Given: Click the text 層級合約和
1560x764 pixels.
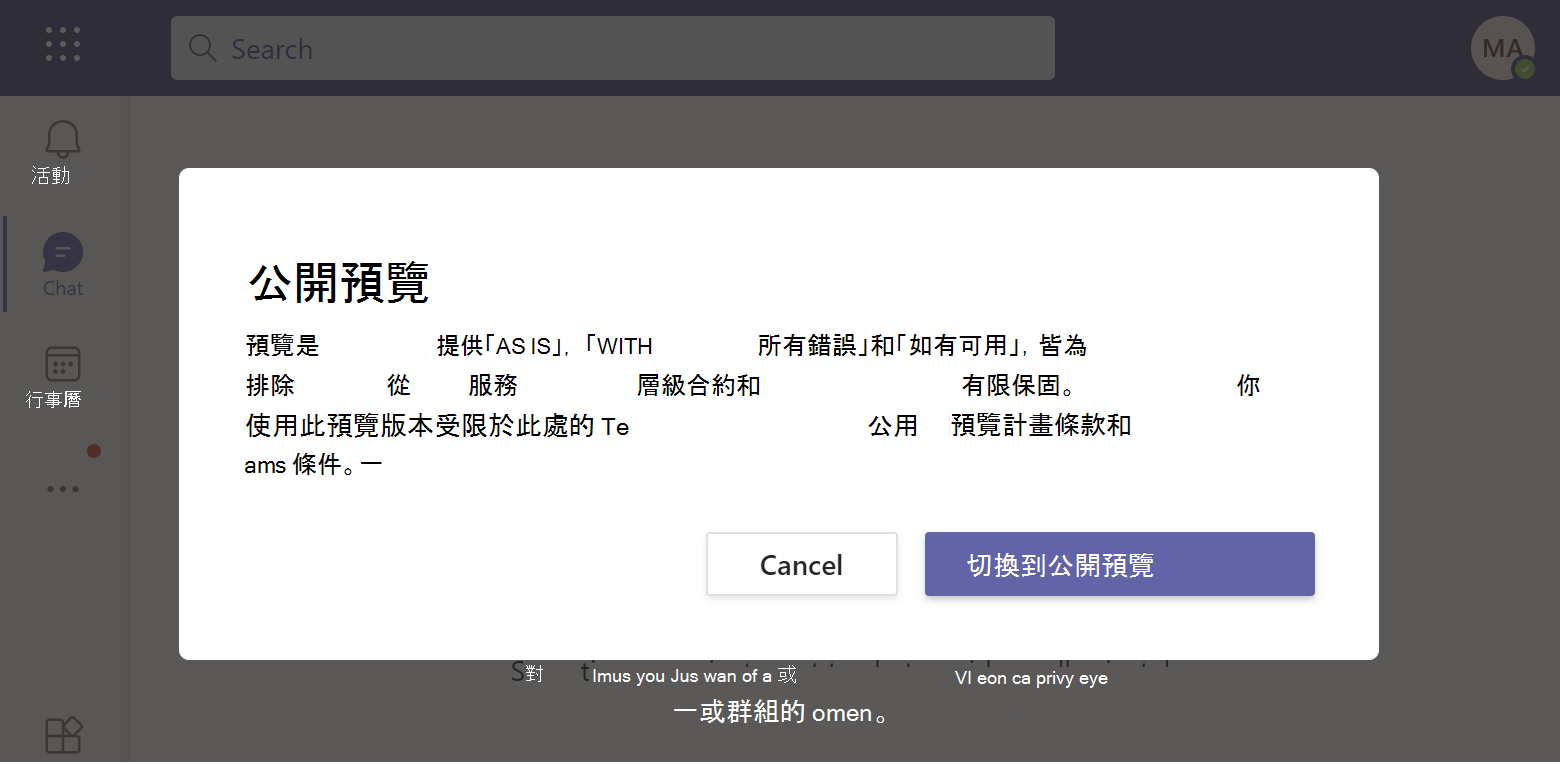Looking at the screenshot, I should [699, 386].
